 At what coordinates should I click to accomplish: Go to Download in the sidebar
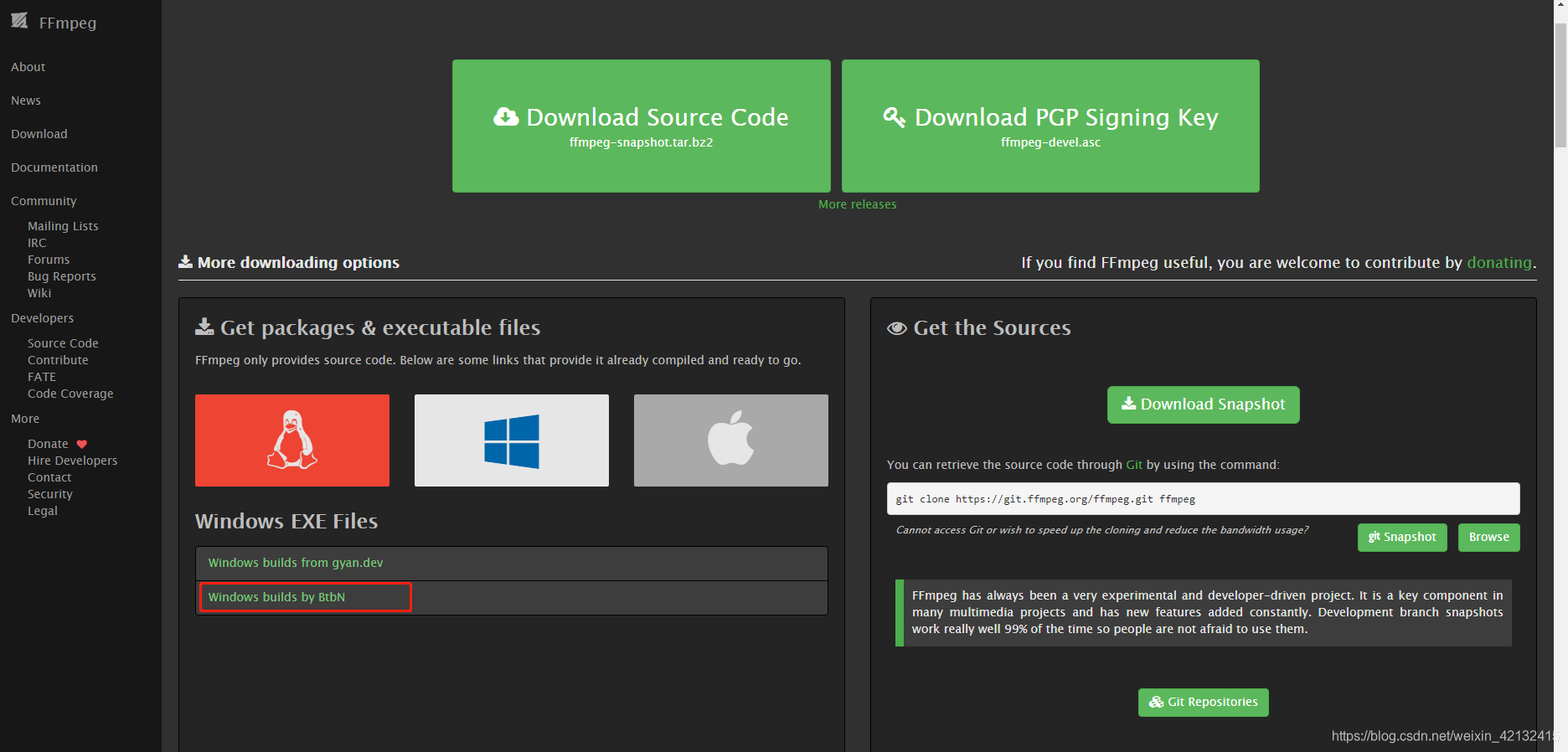39,134
